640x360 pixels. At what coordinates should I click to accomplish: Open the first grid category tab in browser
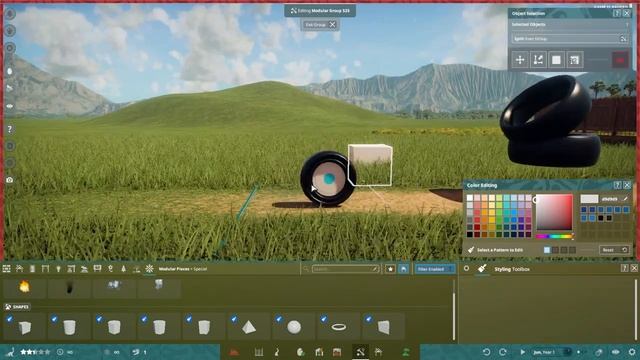(7, 269)
